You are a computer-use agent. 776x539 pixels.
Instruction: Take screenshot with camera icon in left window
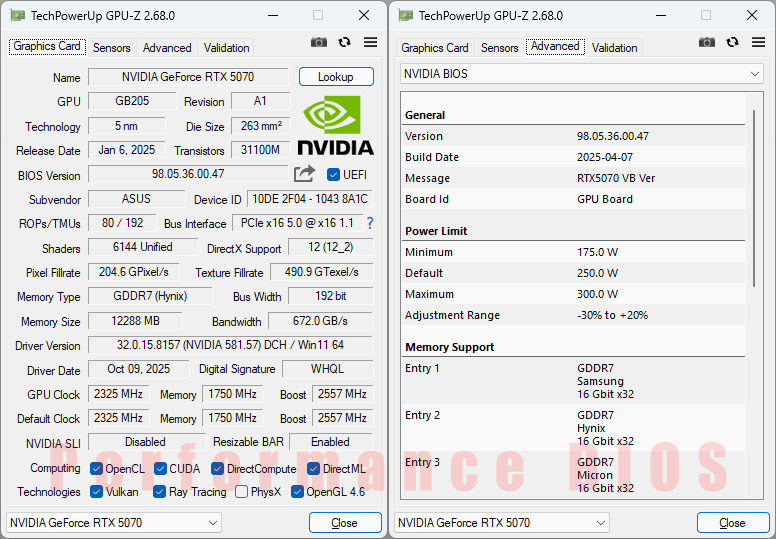coord(319,43)
